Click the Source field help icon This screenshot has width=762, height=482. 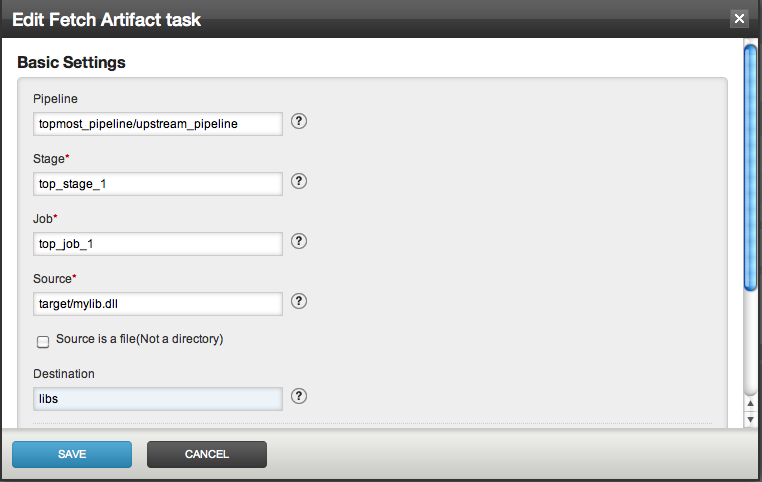coord(298,301)
